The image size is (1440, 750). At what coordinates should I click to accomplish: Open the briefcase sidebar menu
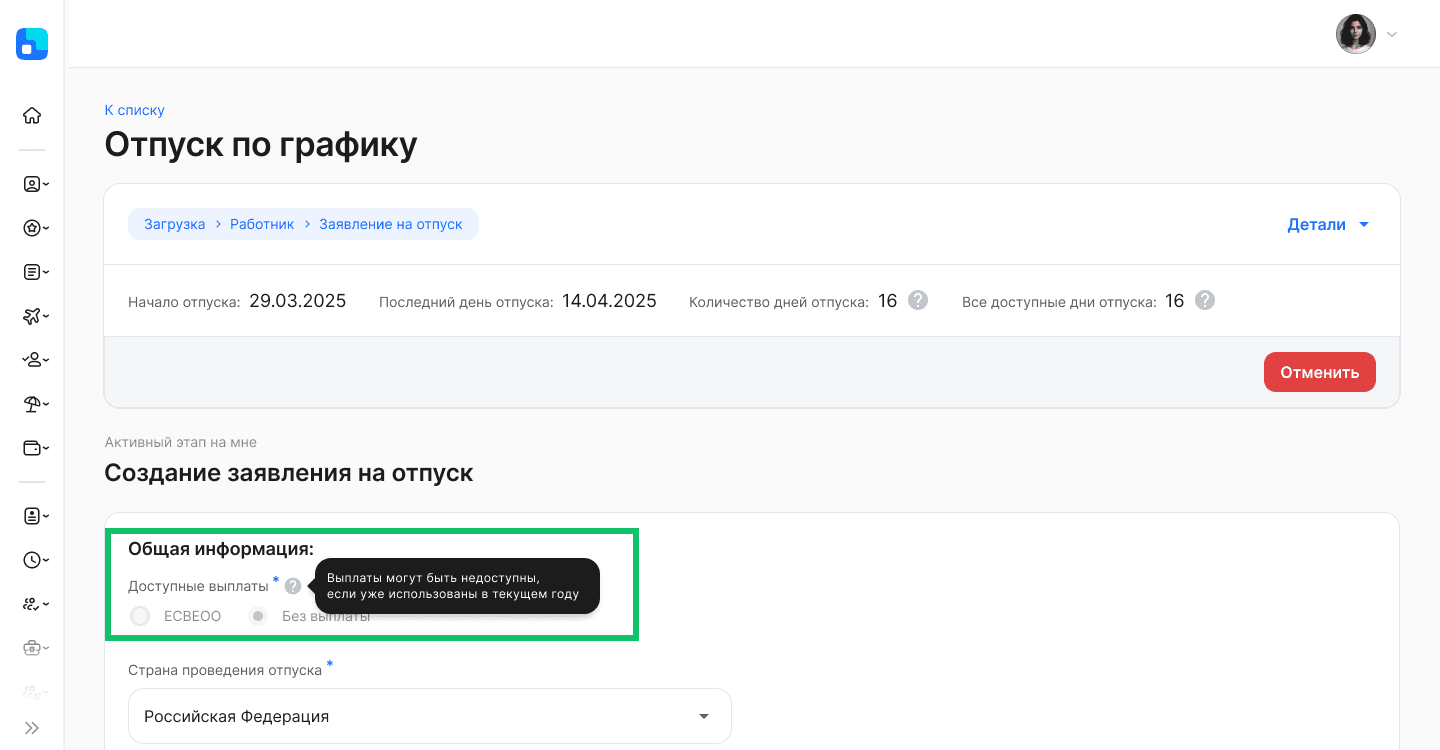(36, 648)
